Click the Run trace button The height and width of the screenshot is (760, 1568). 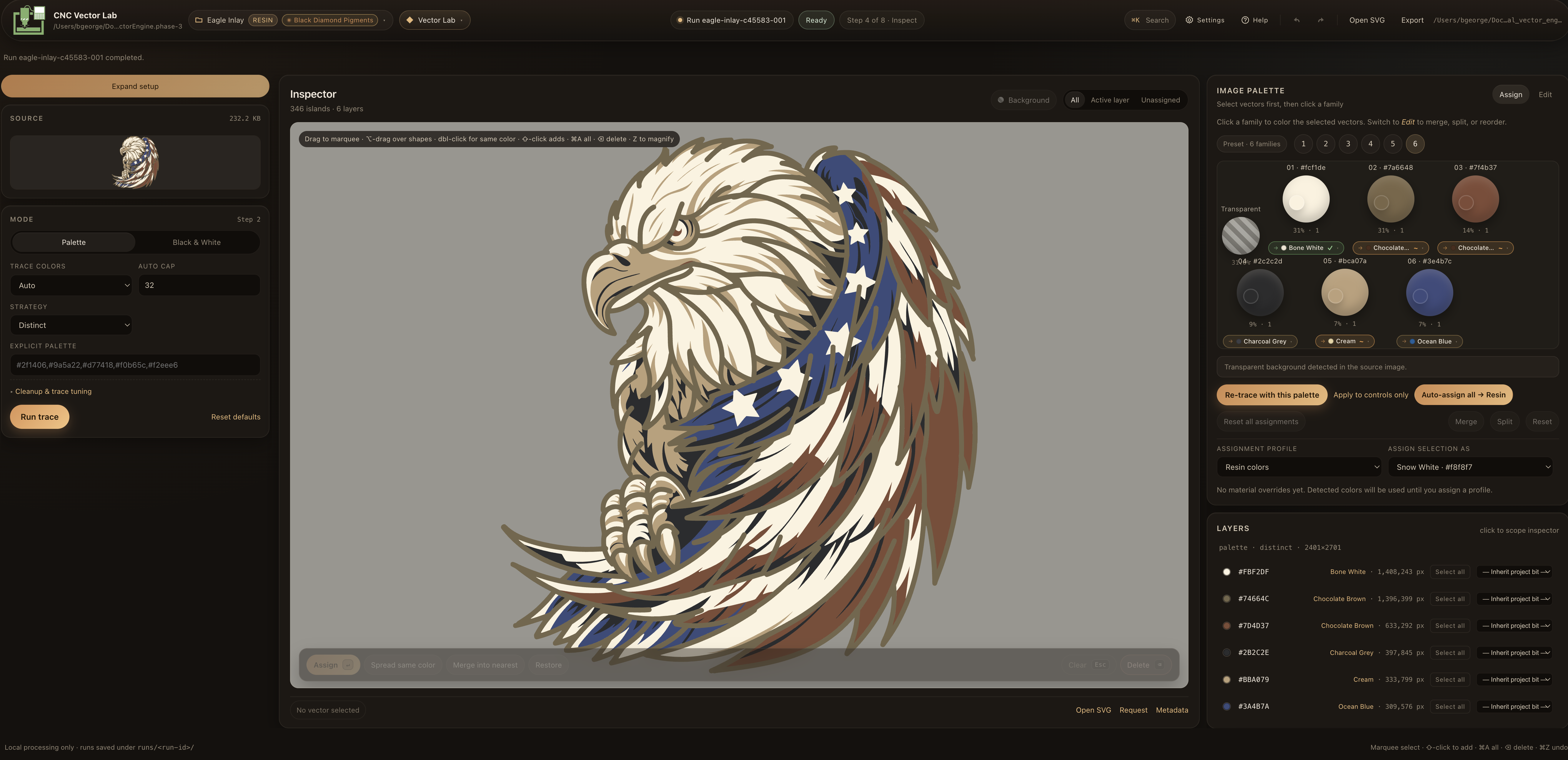[x=39, y=417]
